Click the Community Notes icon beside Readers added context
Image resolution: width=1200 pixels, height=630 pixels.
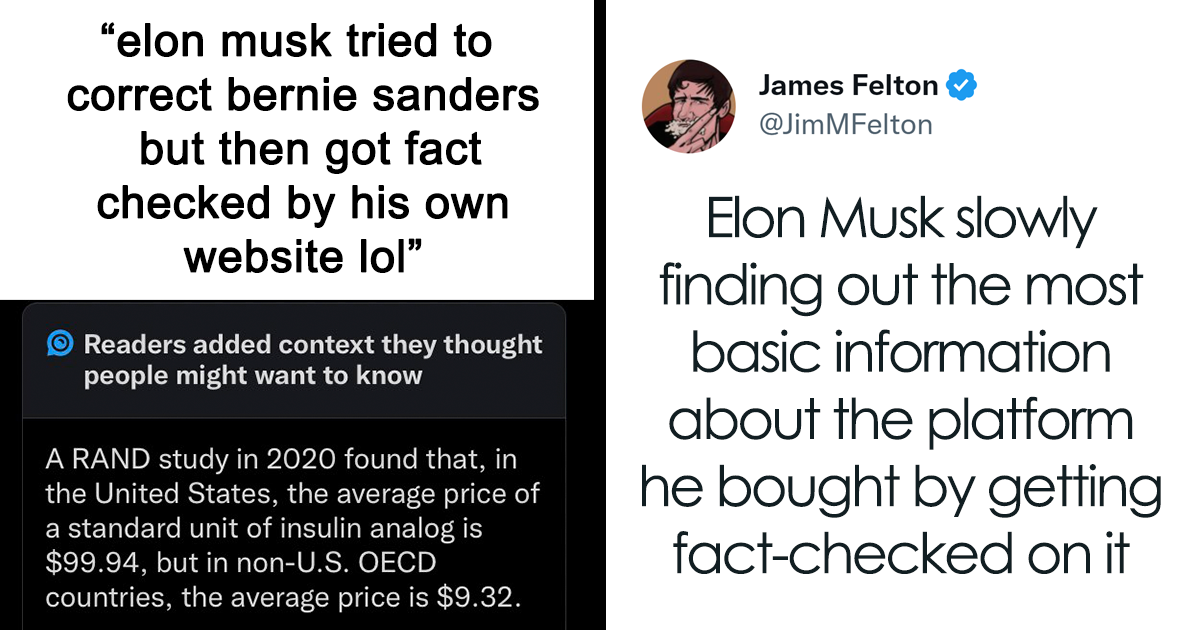pyautogui.click(x=60, y=345)
